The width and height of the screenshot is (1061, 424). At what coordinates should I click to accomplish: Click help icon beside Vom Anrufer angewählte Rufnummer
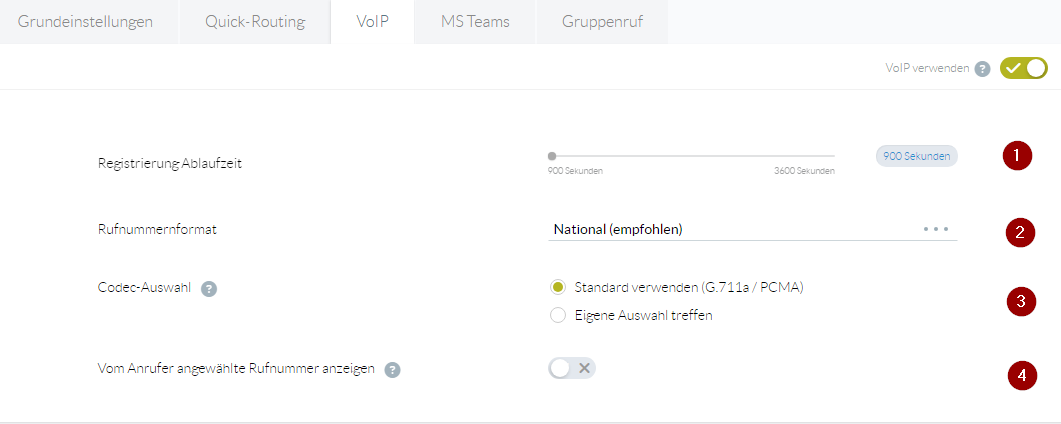pyautogui.click(x=393, y=370)
